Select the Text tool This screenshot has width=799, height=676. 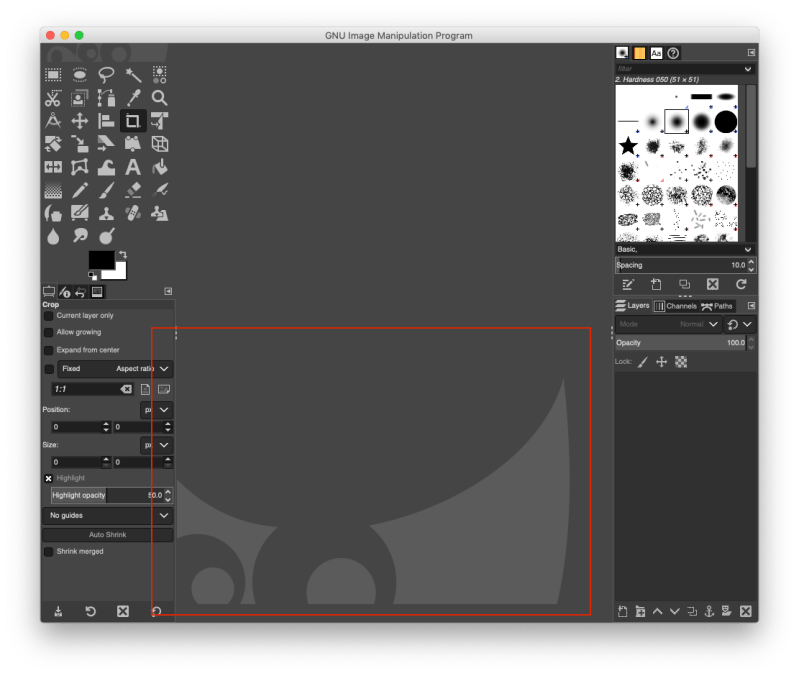133,167
